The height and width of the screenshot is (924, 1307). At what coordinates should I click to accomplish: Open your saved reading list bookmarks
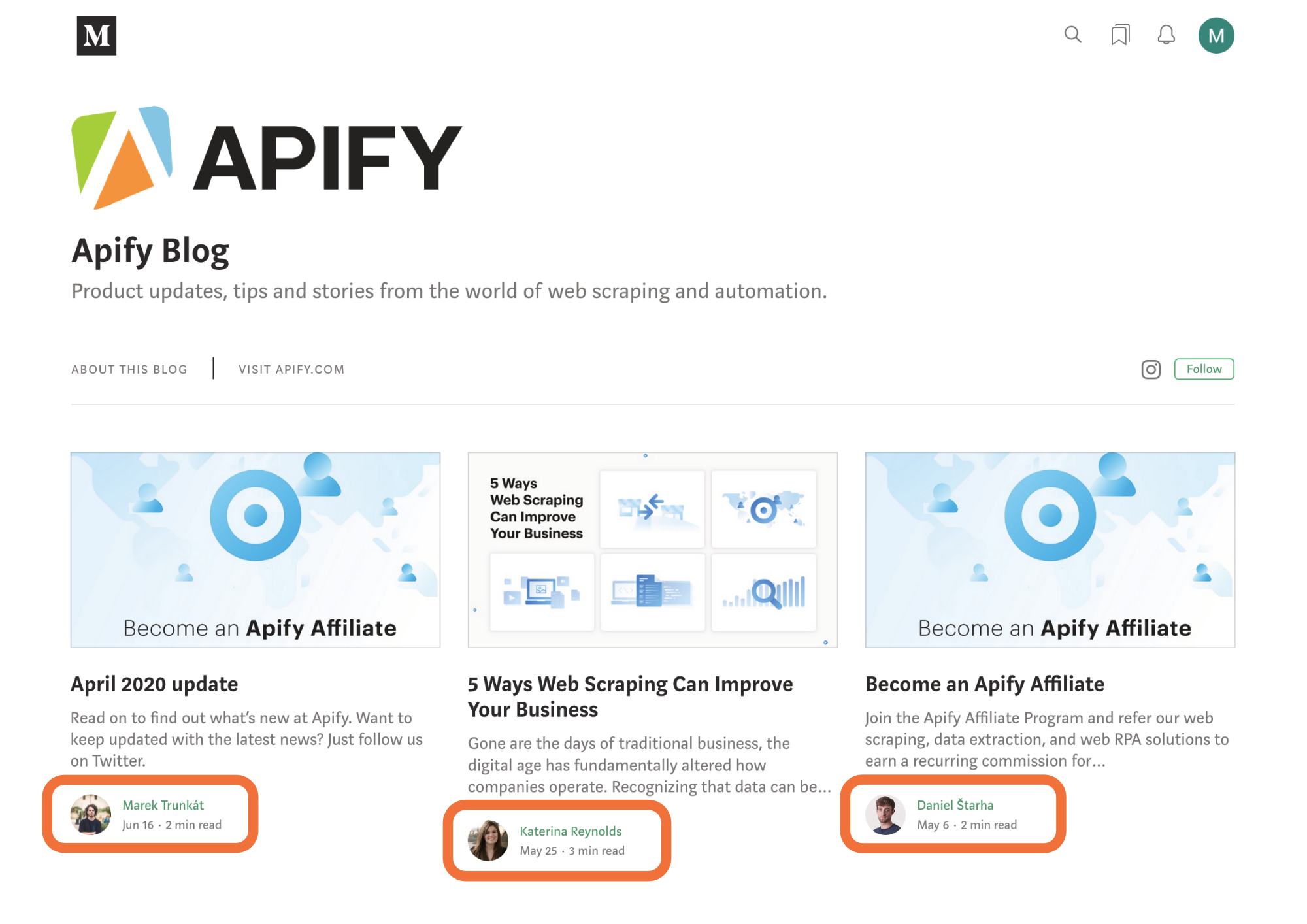1120,35
